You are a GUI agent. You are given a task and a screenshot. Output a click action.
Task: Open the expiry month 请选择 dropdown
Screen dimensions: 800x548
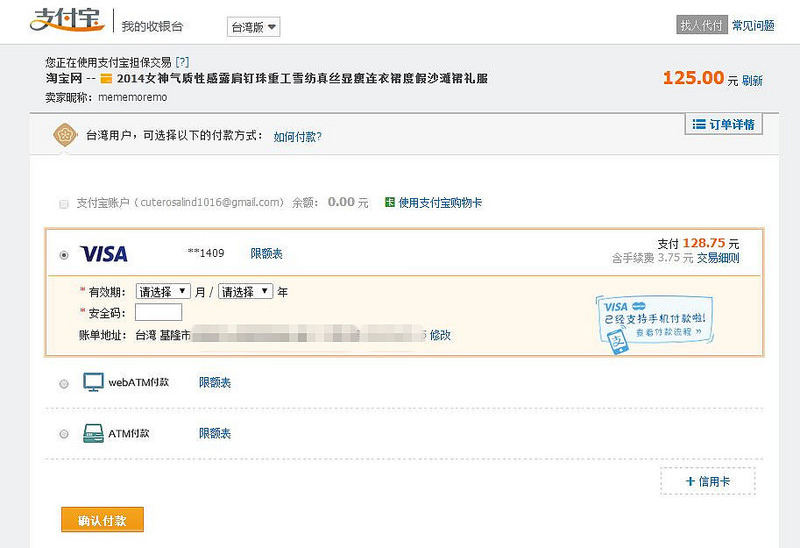tap(163, 291)
